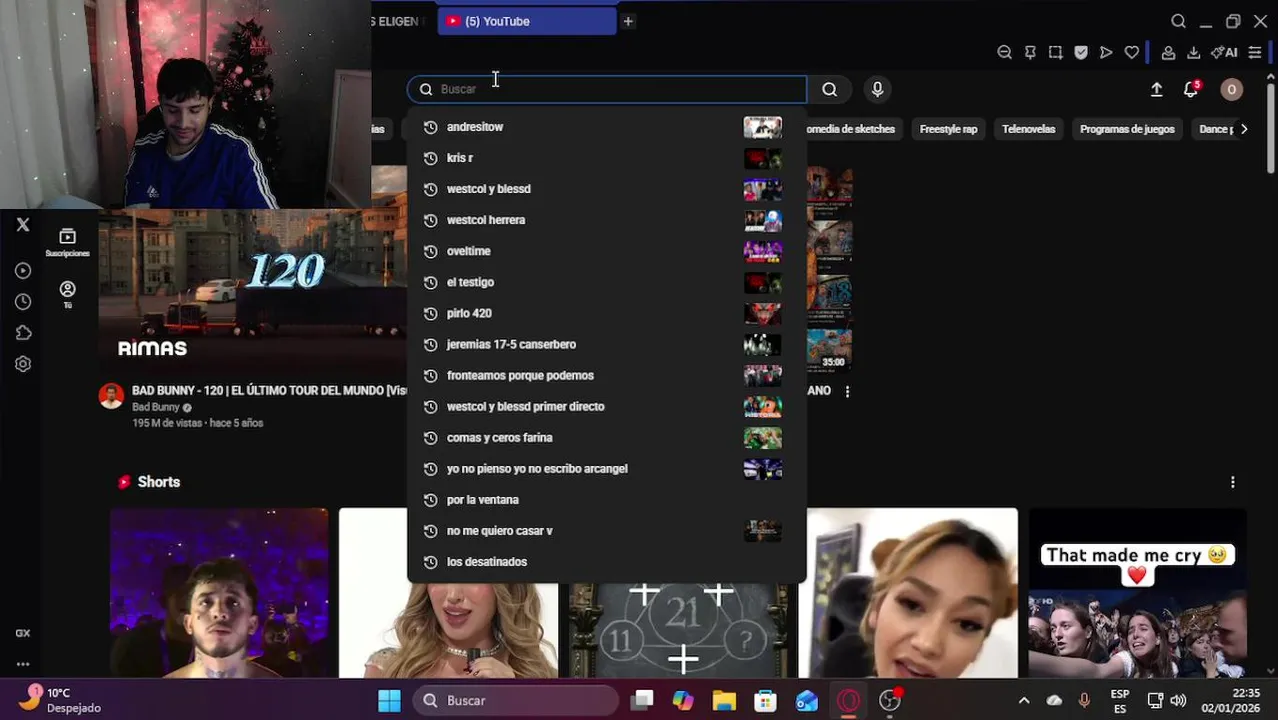Choose the andresitow search suggestion

pyautogui.click(x=606, y=127)
